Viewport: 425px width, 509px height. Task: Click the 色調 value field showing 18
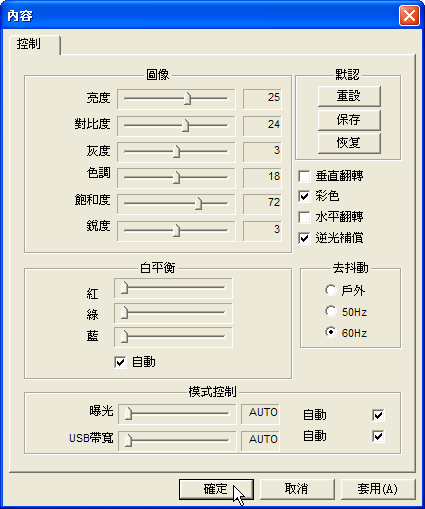(262, 178)
